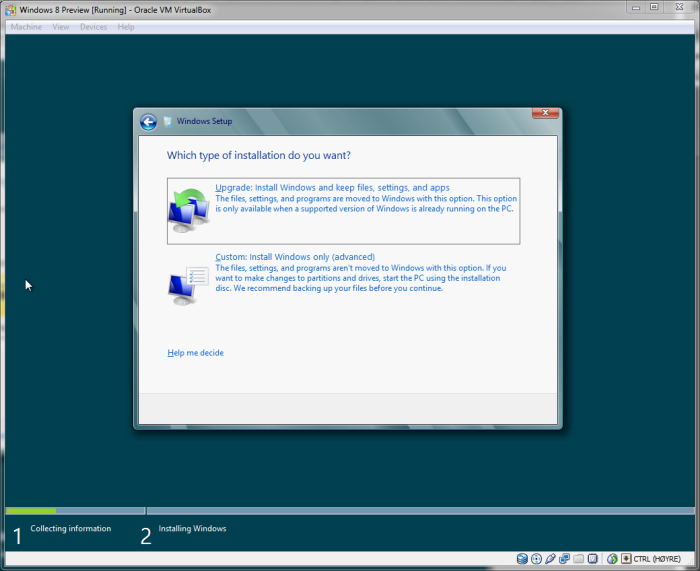Open the View menu

click(x=61, y=27)
